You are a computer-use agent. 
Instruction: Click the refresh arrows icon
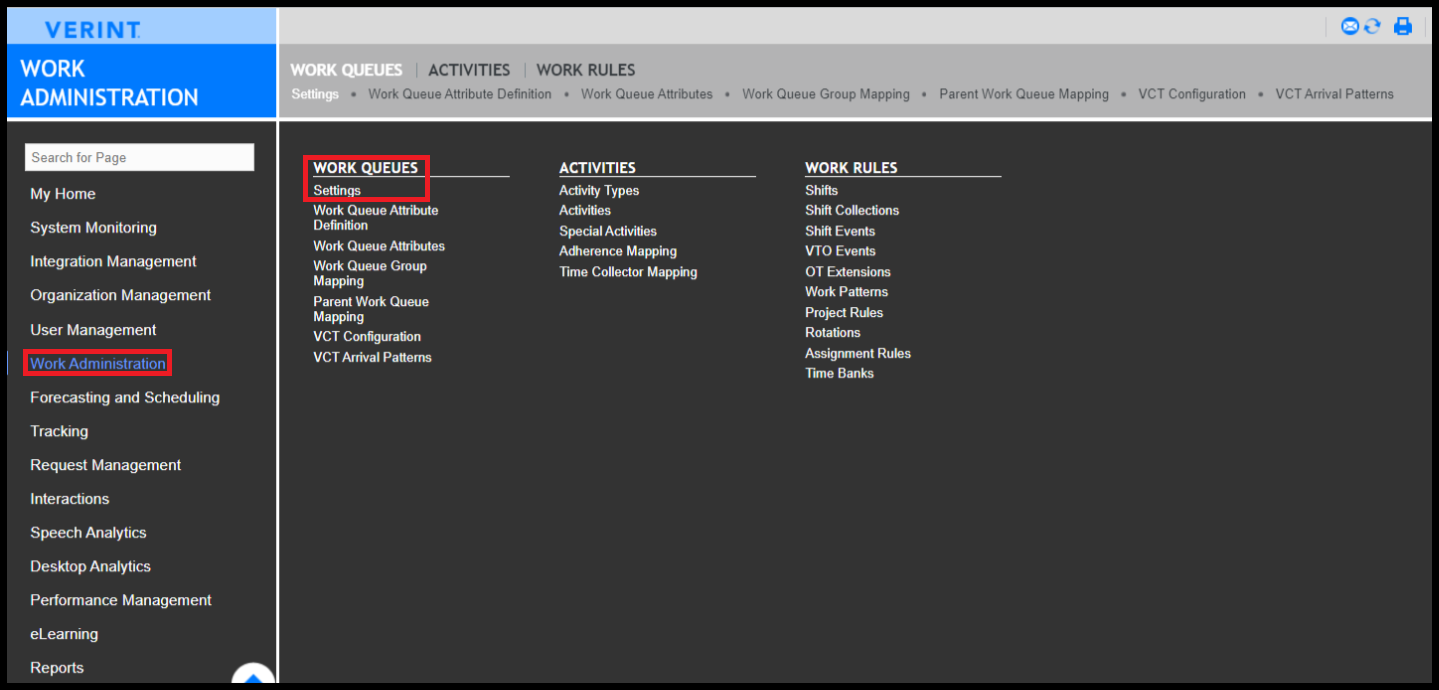point(1372,26)
